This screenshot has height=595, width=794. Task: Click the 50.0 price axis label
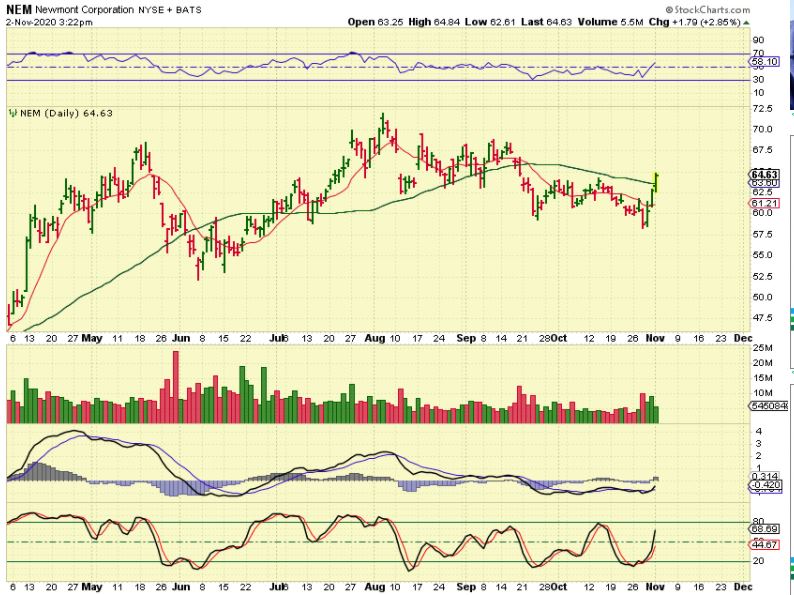pos(763,297)
